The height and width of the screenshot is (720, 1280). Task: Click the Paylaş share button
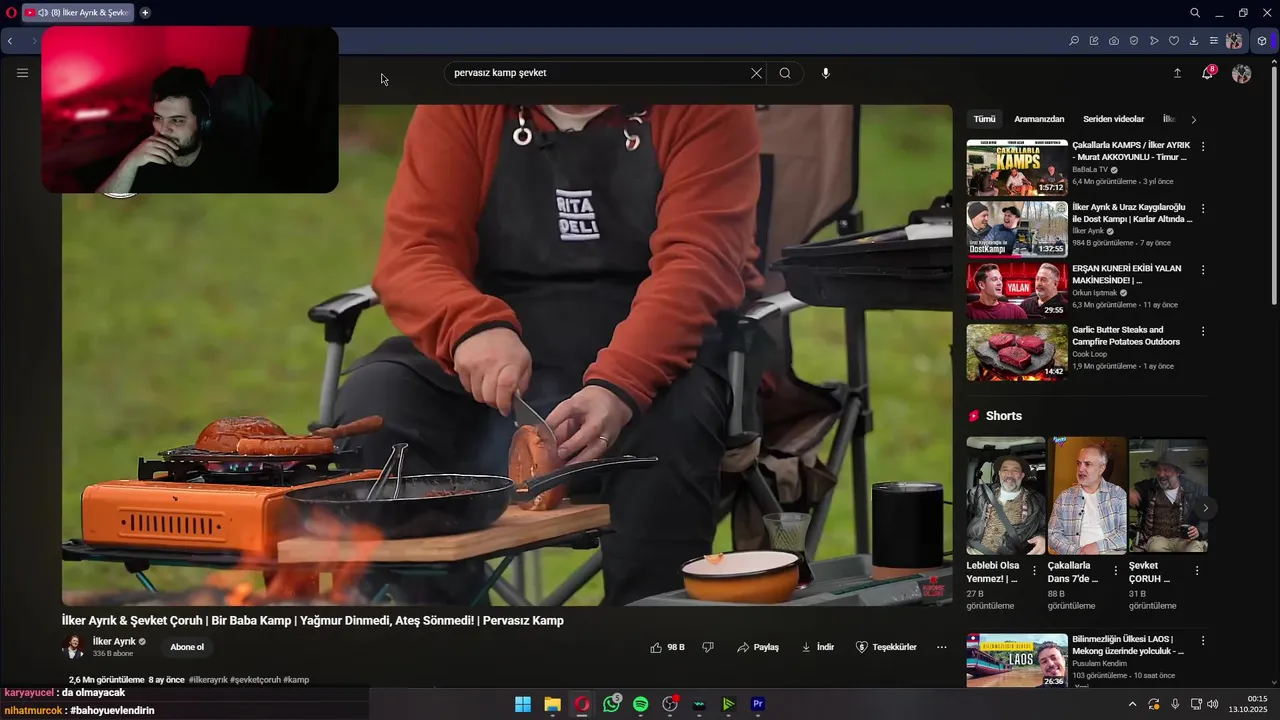(x=758, y=647)
